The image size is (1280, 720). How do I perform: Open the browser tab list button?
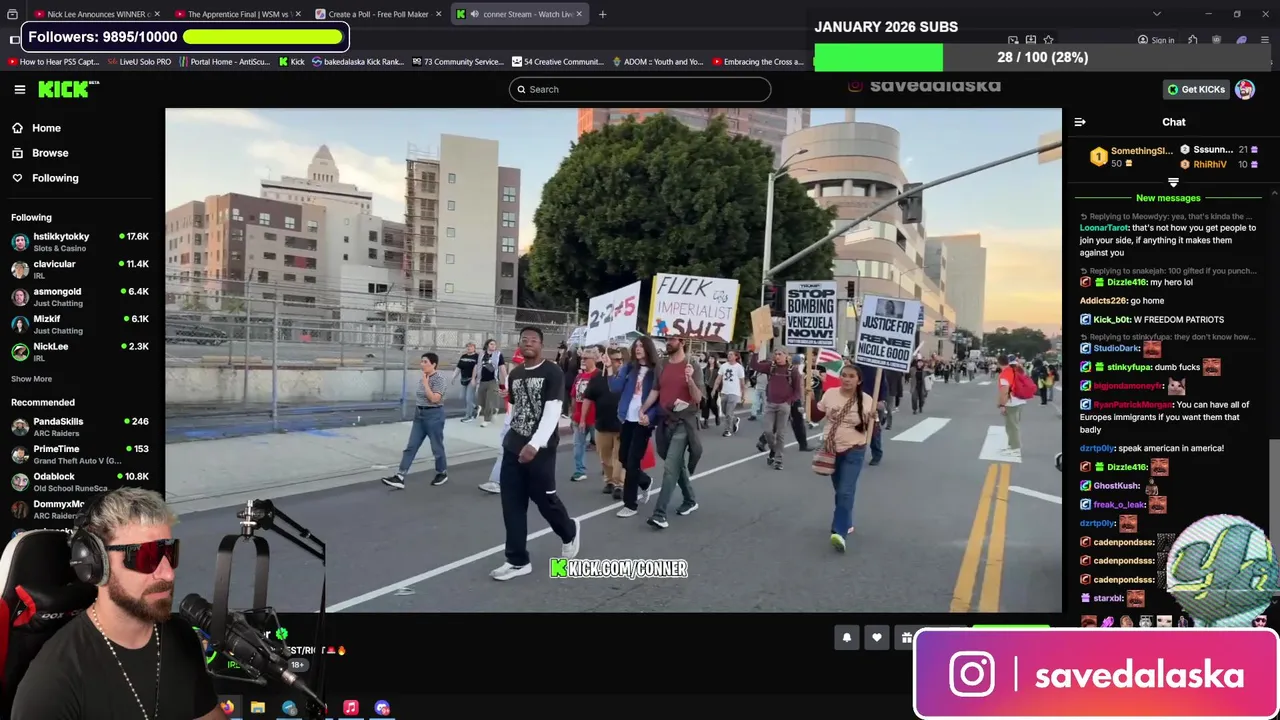point(12,14)
